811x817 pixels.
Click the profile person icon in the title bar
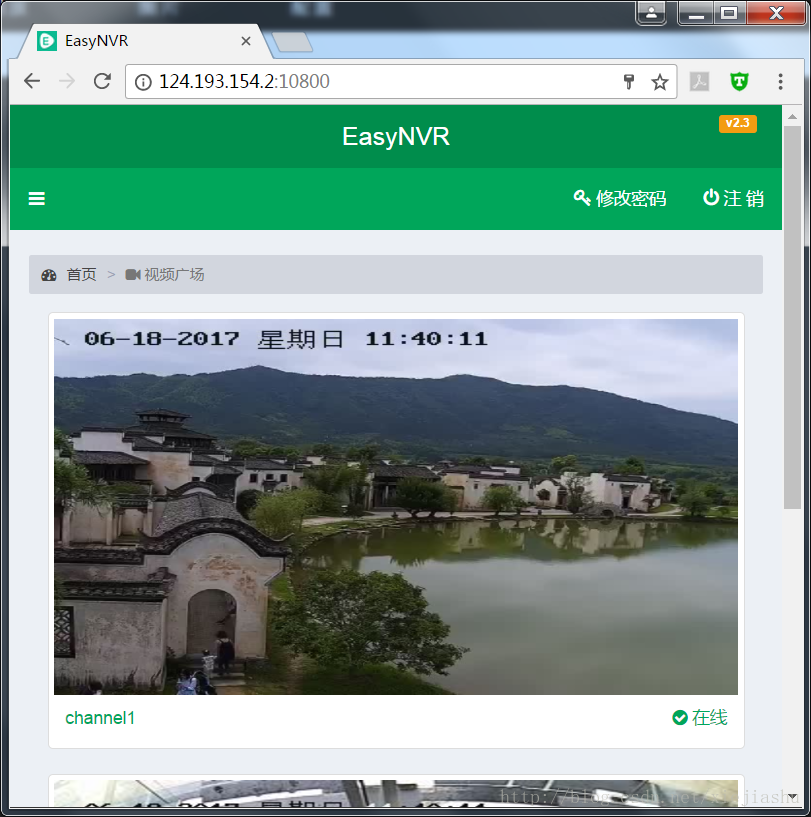(x=651, y=14)
